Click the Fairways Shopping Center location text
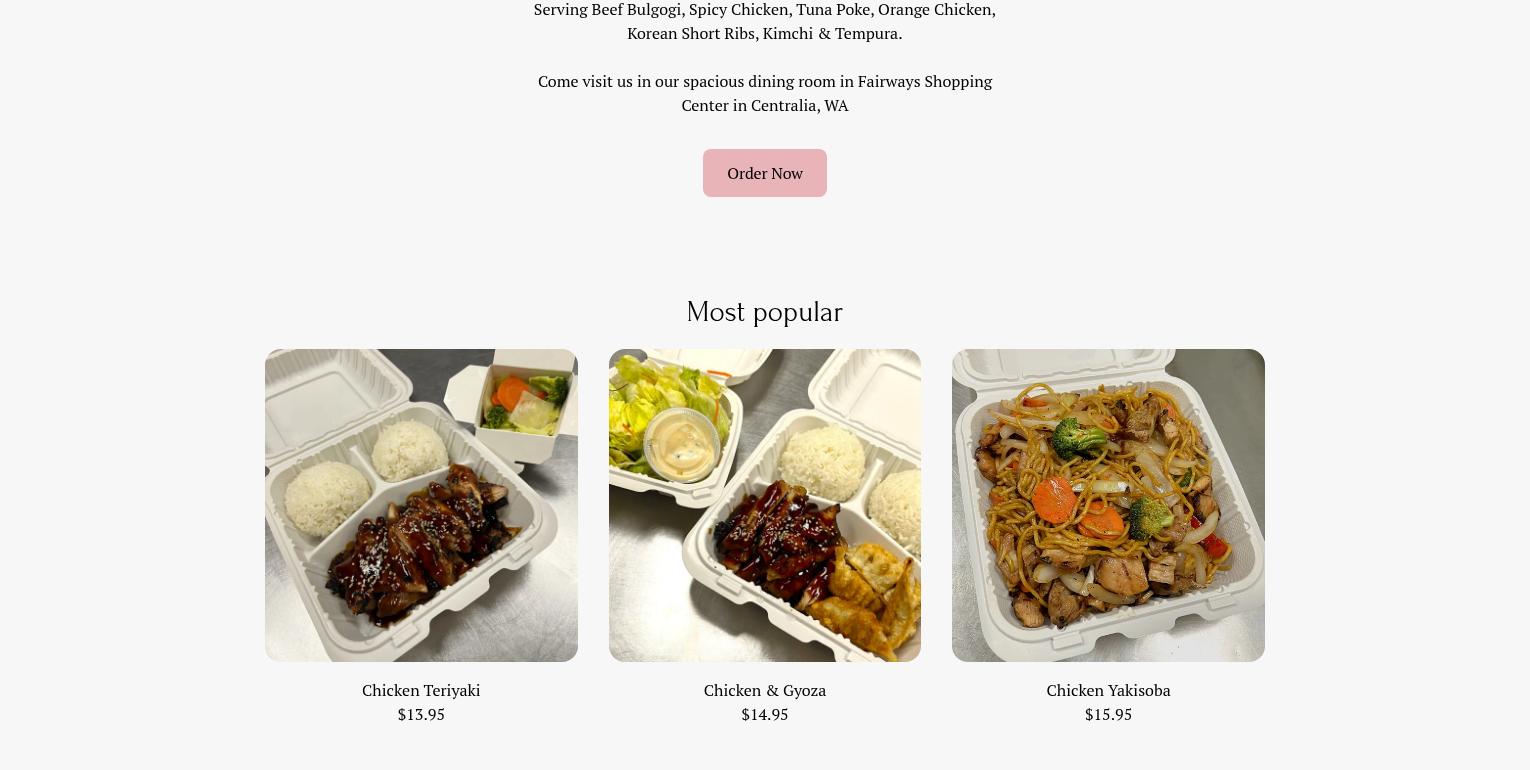This screenshot has height=770, width=1530. 765,93
